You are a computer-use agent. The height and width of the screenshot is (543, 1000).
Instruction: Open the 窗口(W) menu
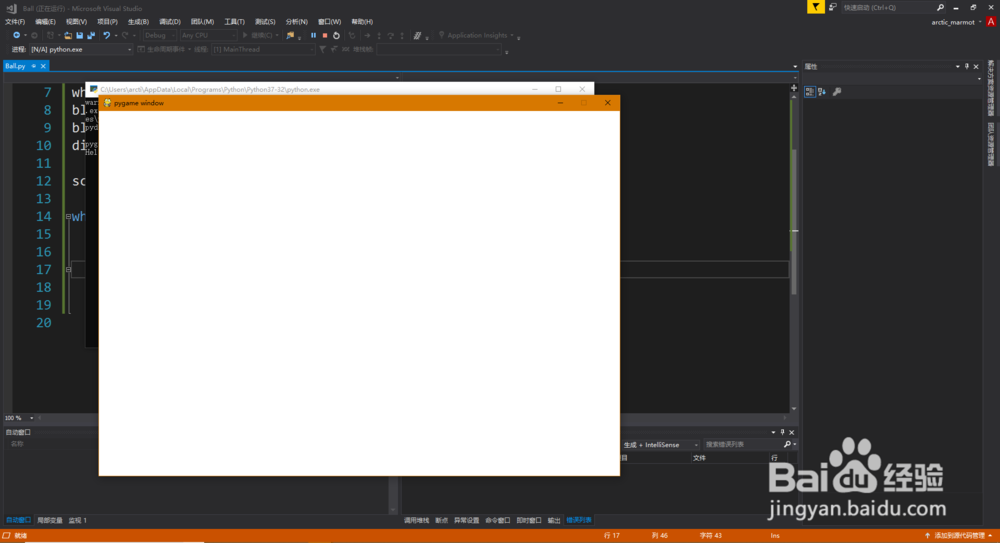(x=329, y=22)
